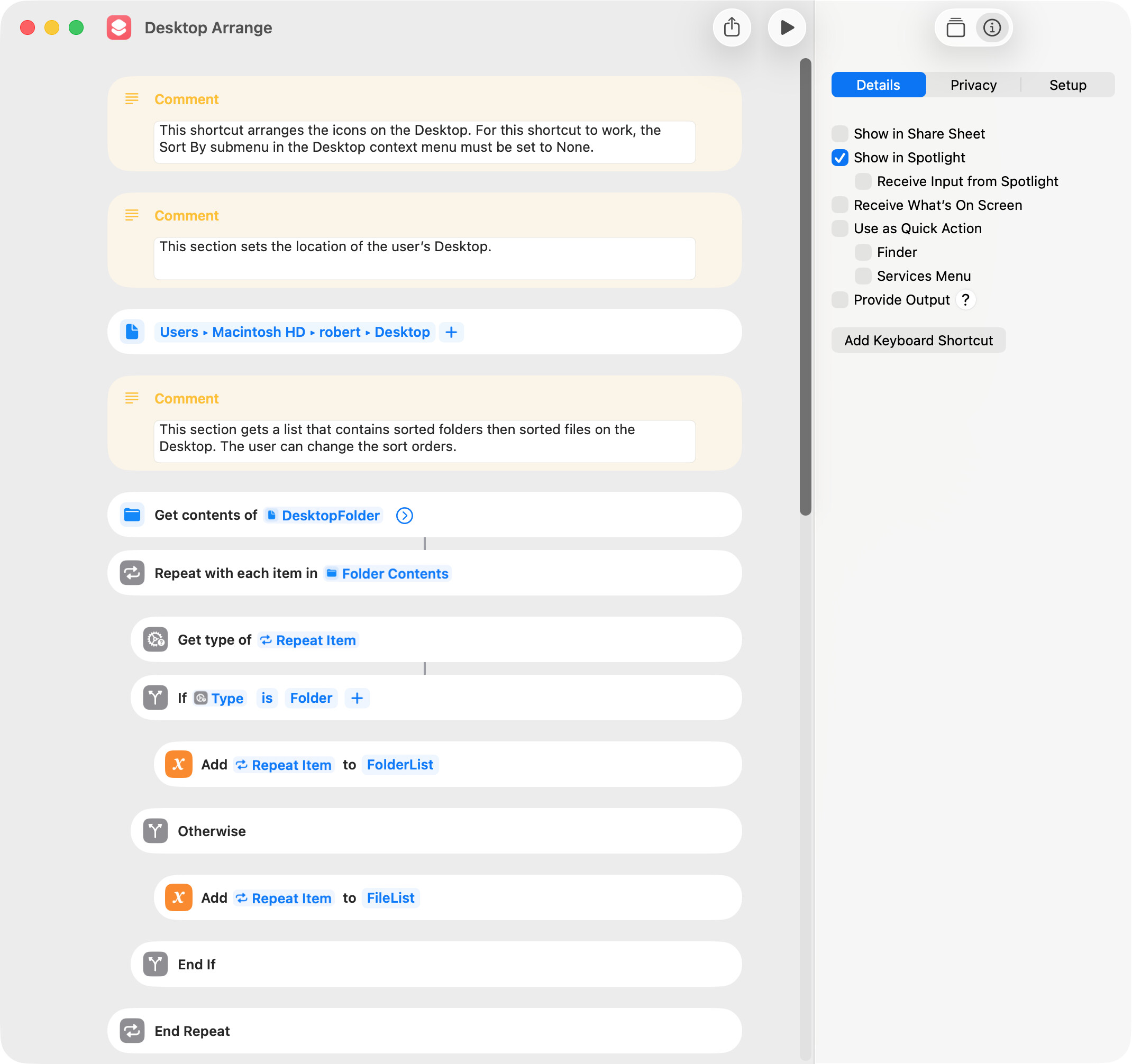Switch to the Setup tab
The image size is (1132, 1064).
tap(1067, 85)
